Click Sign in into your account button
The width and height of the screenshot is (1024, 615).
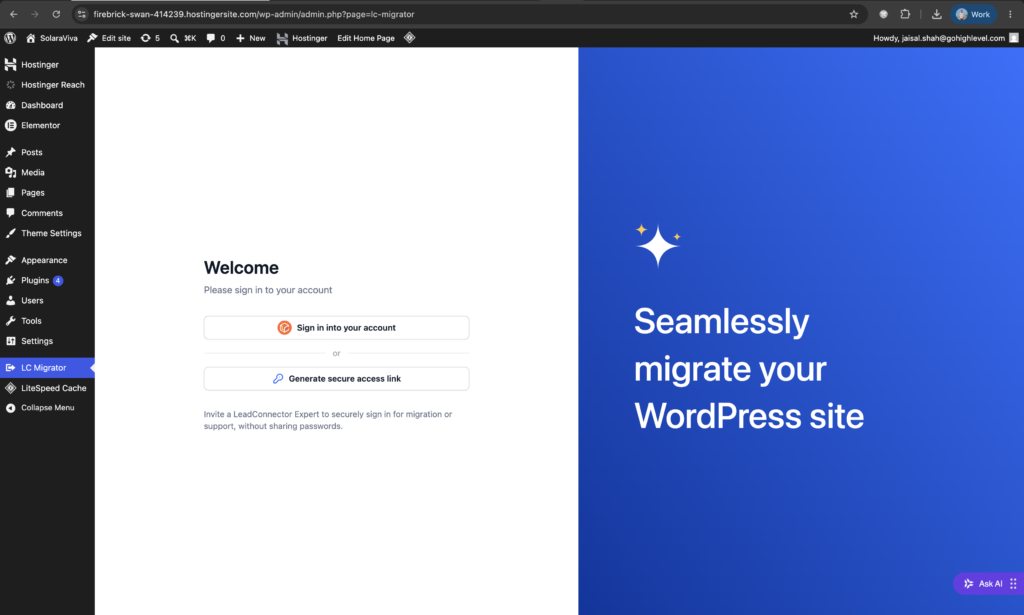tap(336, 328)
